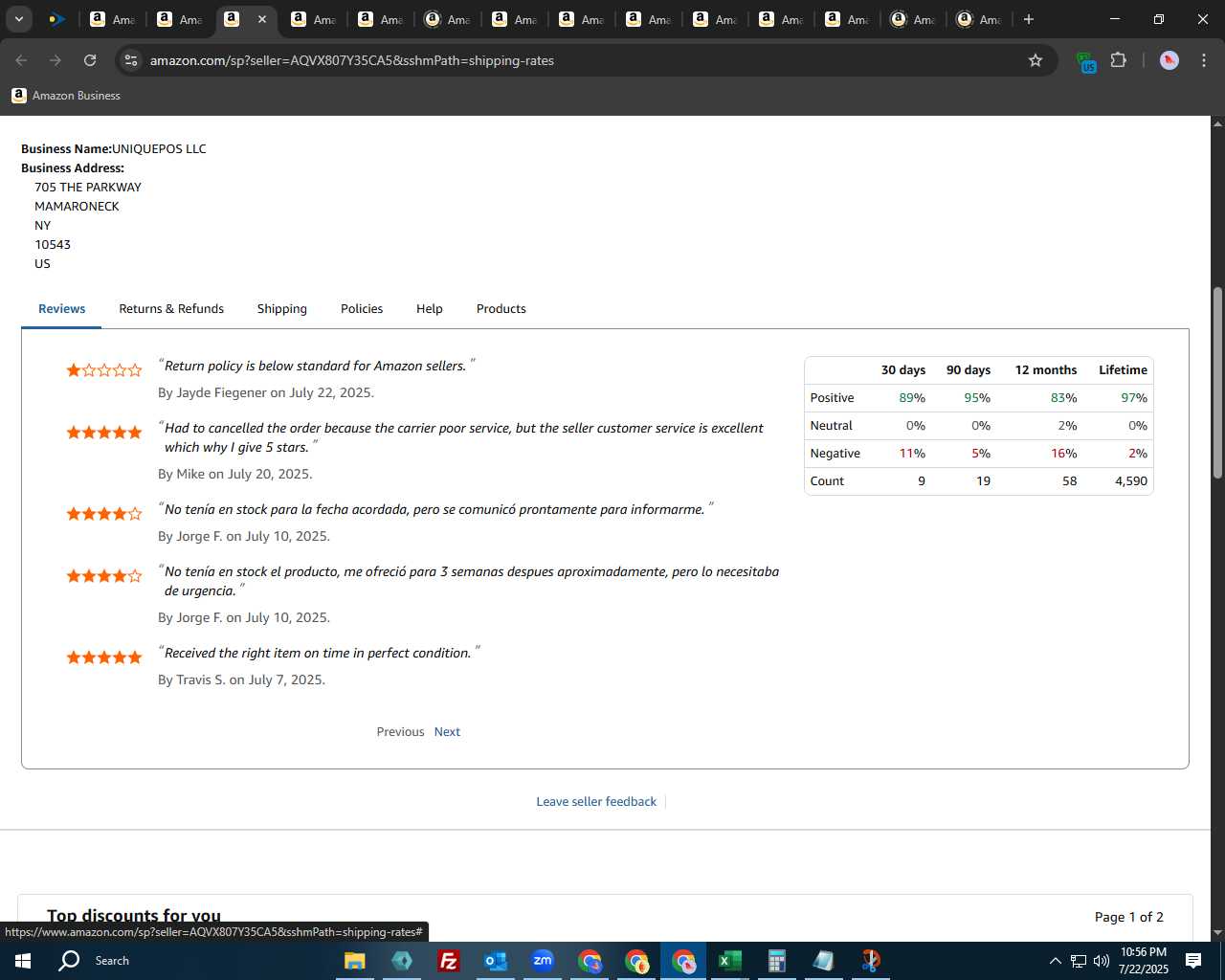Click the 89% positive 30-day value

[912, 398]
